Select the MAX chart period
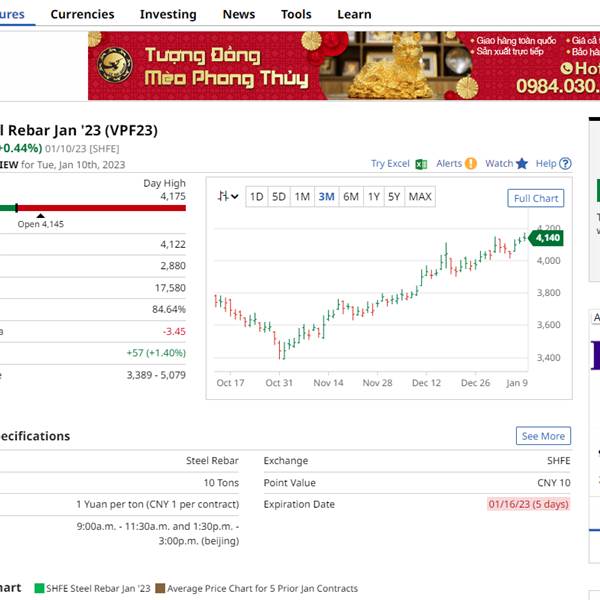Viewport: 600px width, 600px height. pos(420,197)
